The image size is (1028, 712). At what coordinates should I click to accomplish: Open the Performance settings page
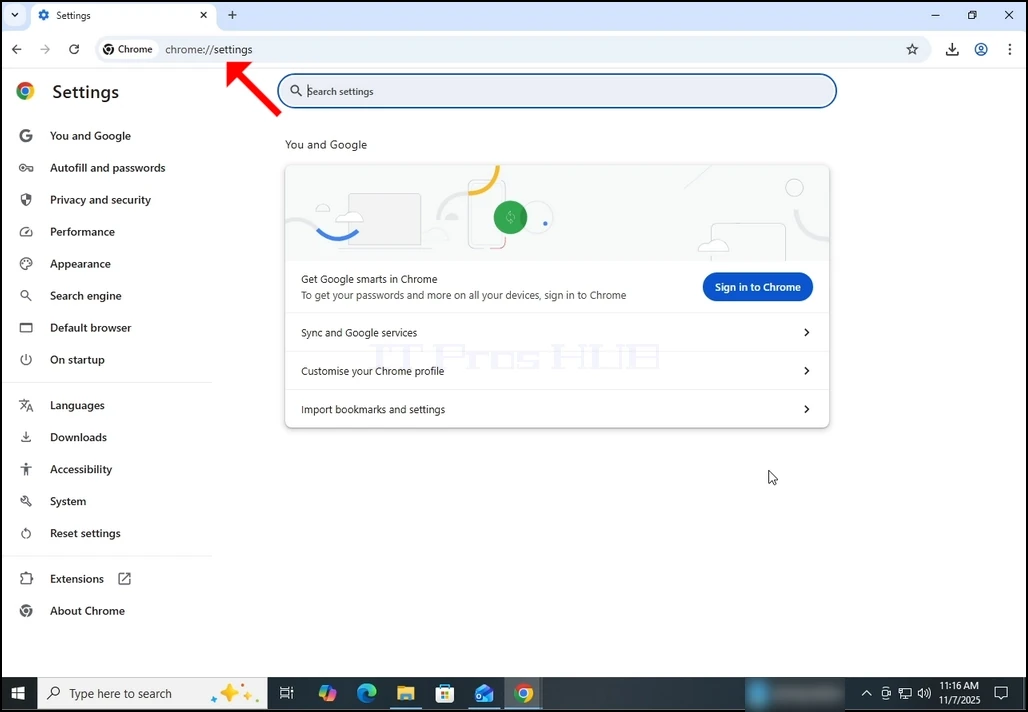click(82, 232)
